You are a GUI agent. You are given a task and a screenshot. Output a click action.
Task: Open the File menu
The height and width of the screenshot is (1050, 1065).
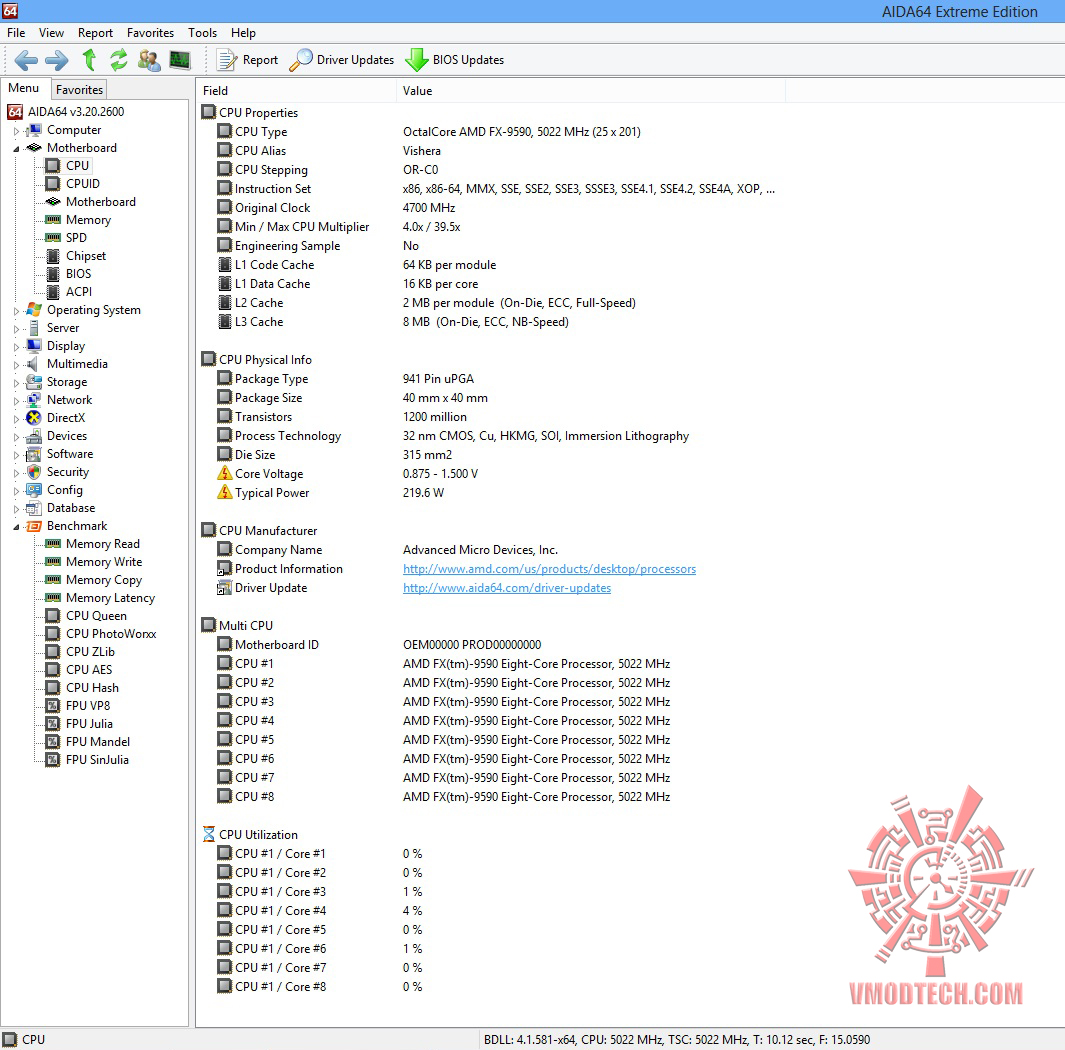coord(16,33)
